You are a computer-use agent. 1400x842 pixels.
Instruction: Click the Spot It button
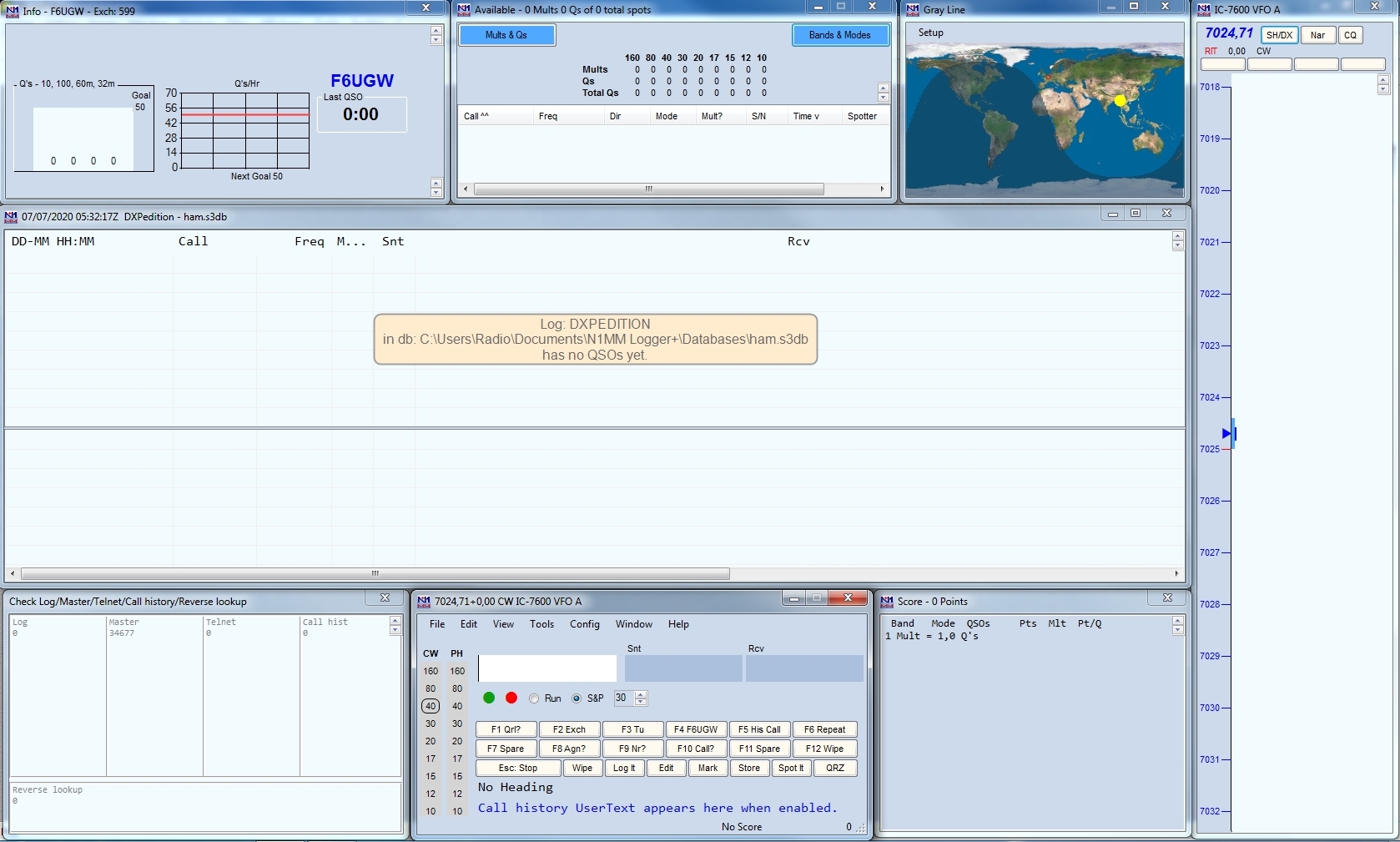pos(791,768)
